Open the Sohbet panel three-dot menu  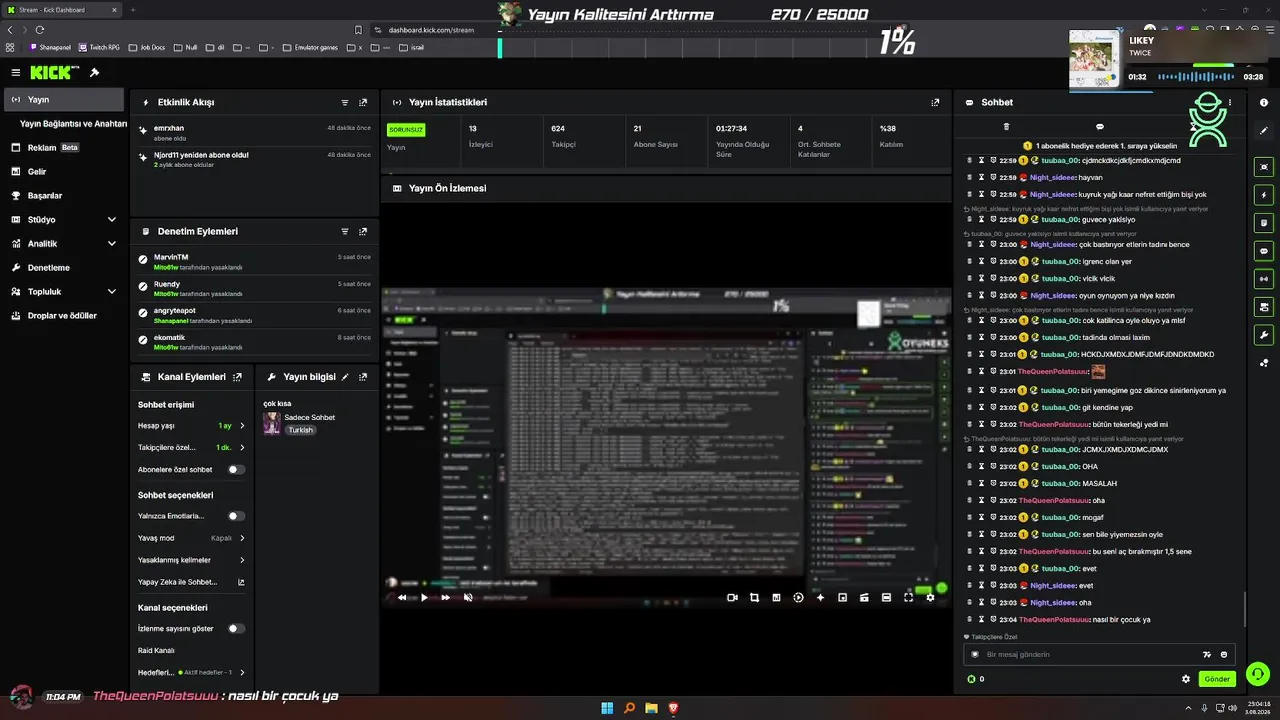click(x=1230, y=102)
